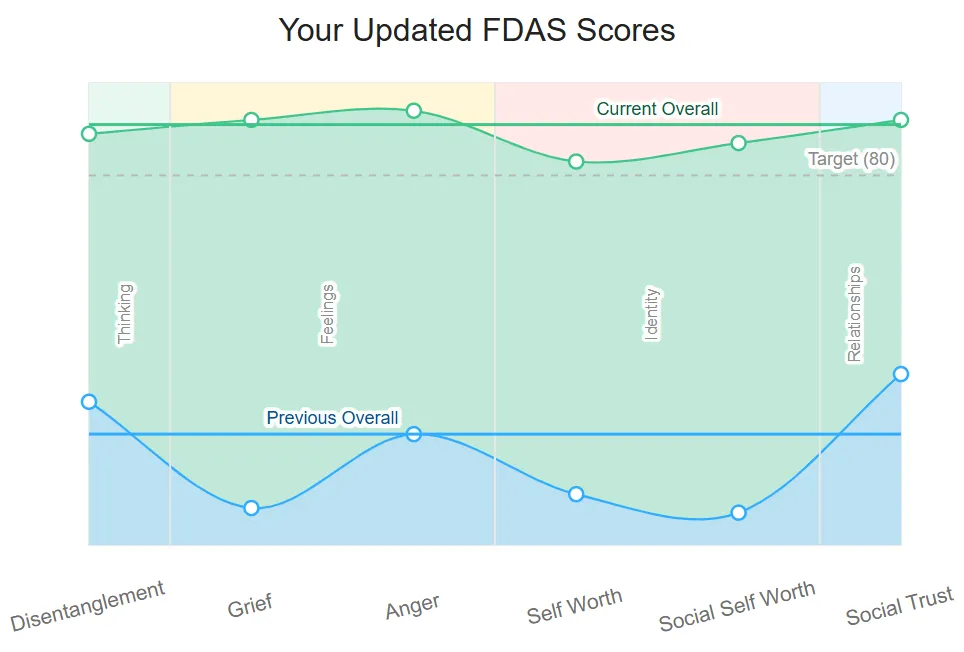Image resolution: width=964 pixels, height=652 pixels.
Task: Click the previous Social Self Worth point
Action: pos(738,512)
